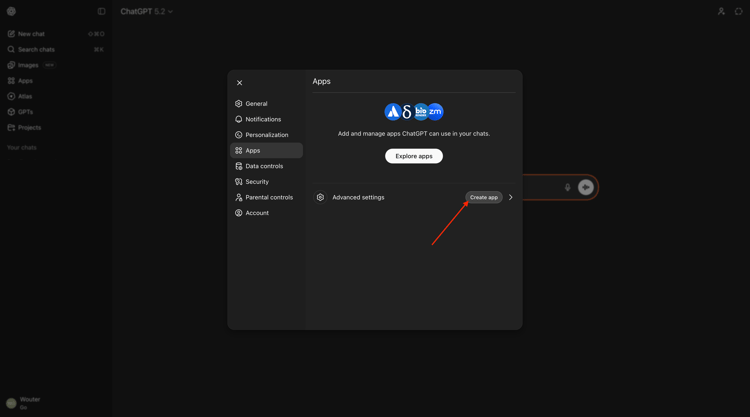Click the Advanced settings hexagon icon

(320, 197)
